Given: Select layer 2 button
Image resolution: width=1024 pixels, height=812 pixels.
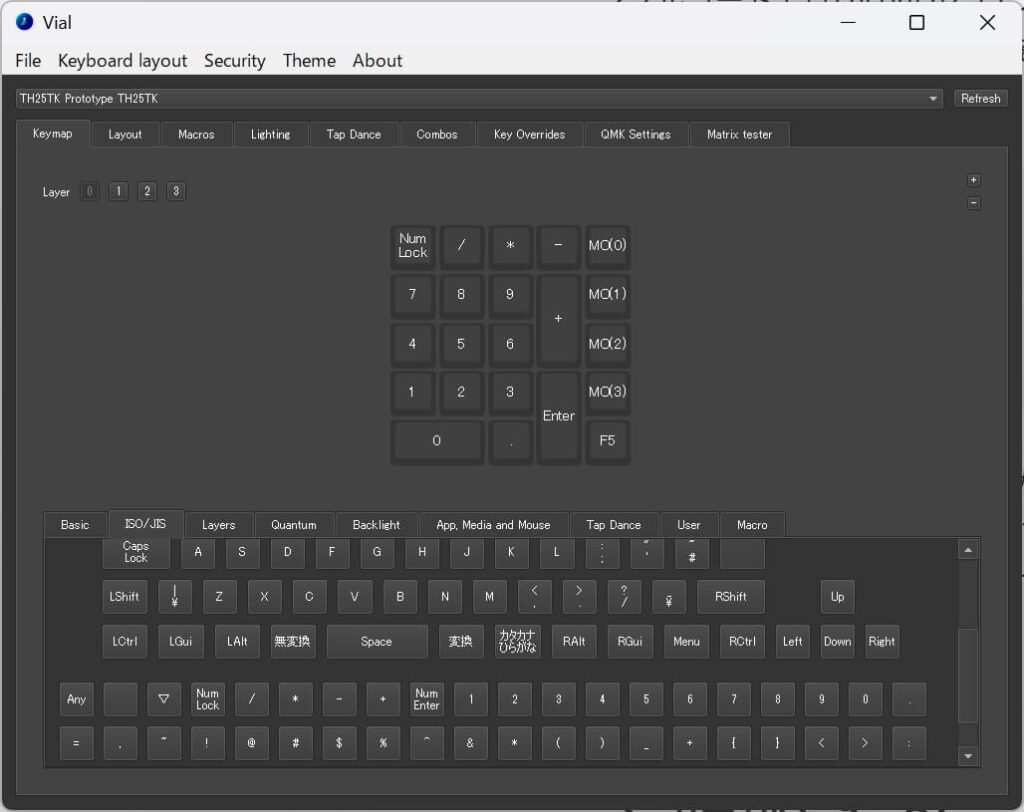Looking at the screenshot, I should coord(147,191).
